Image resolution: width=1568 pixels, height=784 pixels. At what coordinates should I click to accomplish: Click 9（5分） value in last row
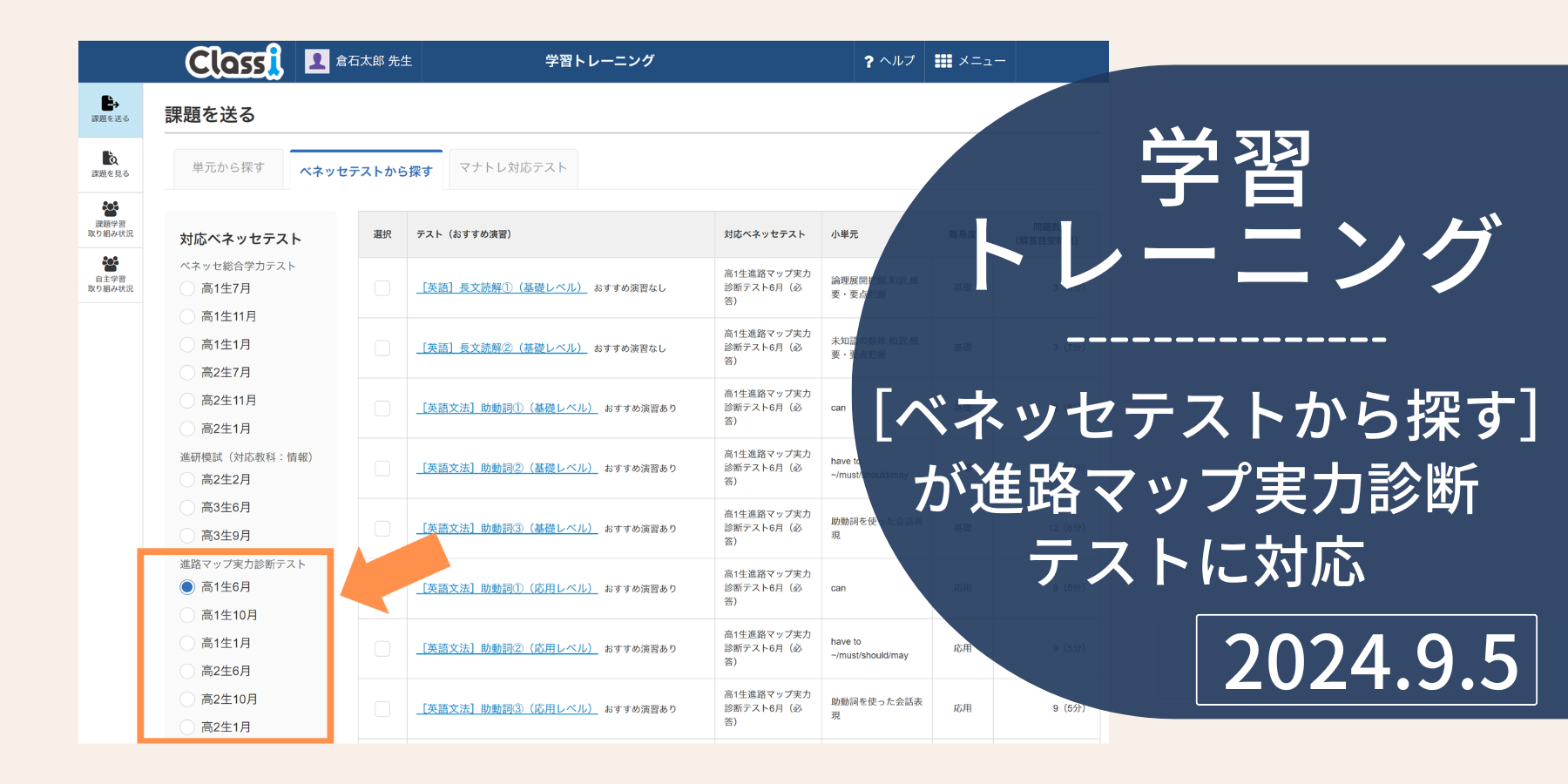click(1069, 708)
